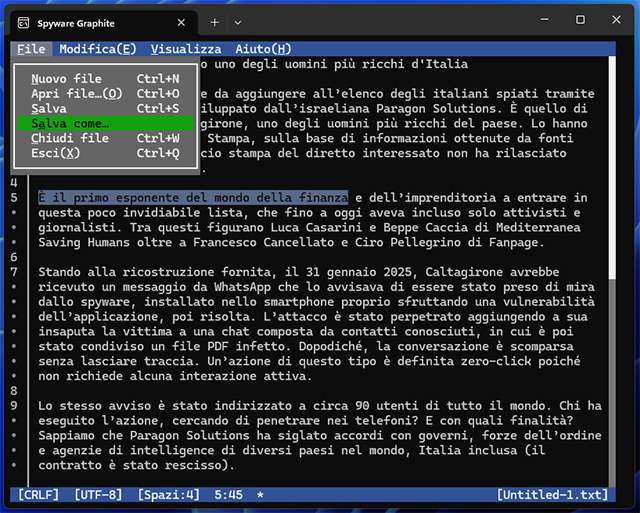
Task: Click the name 'Luca Casarini' in the text
Action: [316, 227]
